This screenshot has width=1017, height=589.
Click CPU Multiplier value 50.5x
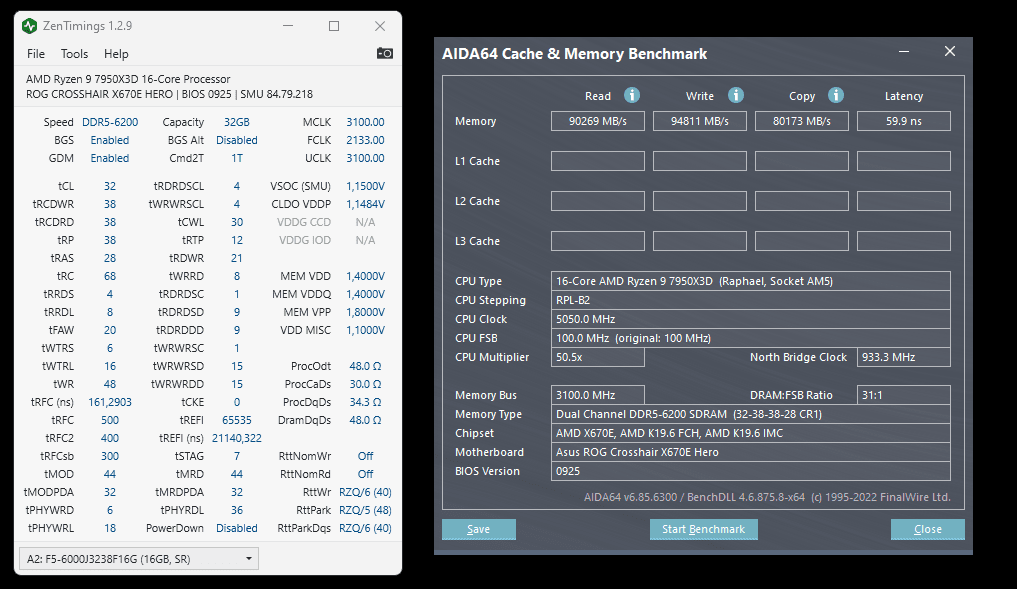coord(598,357)
